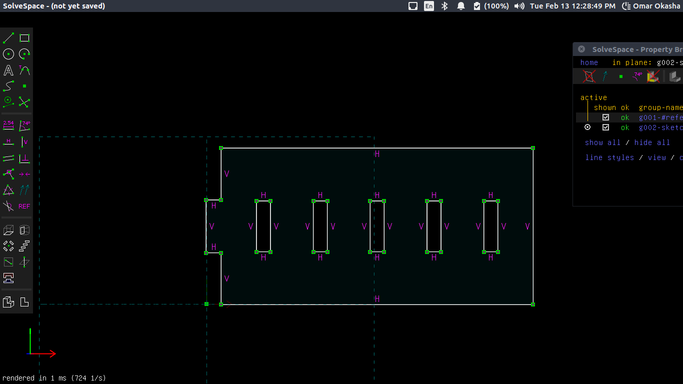The image size is (683, 384).
Task: Select the rectangle sketch tool
Action: pyautogui.click(x=24, y=38)
